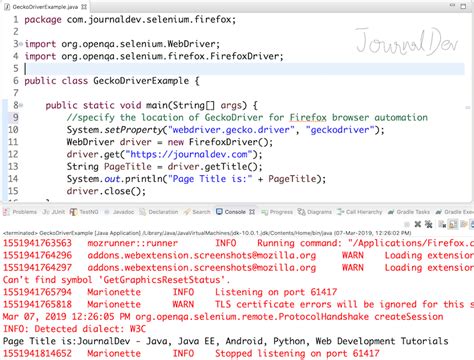
Task: Minimize the editor area icon
Action: pos(452,6)
